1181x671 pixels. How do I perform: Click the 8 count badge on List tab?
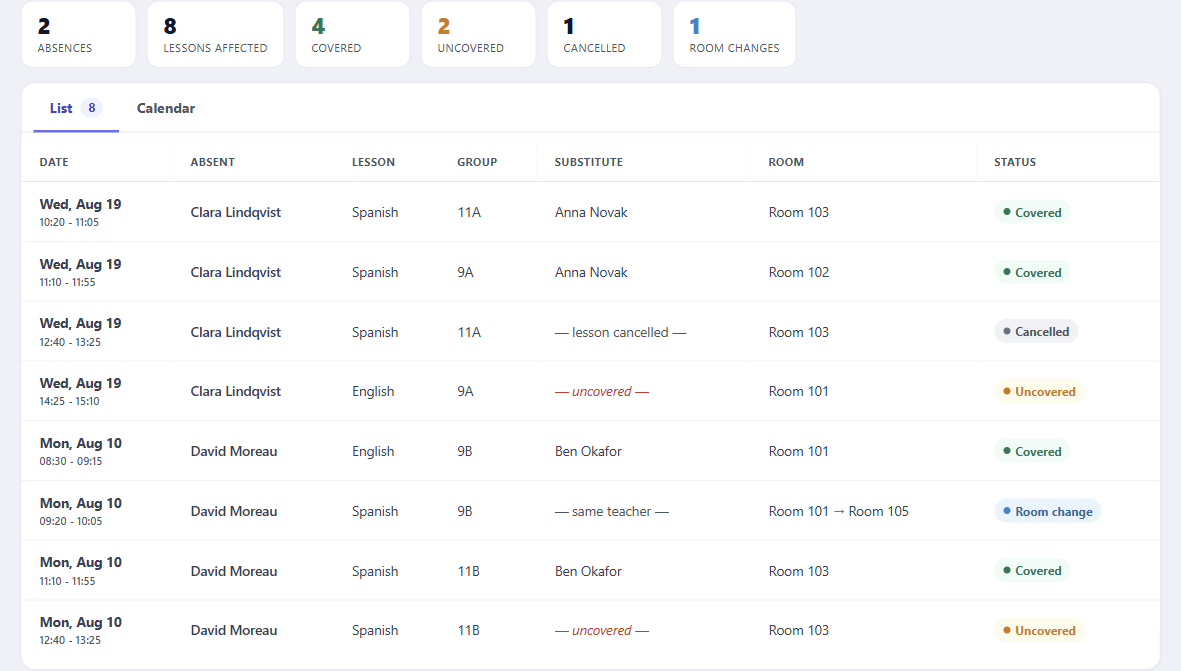click(x=92, y=108)
